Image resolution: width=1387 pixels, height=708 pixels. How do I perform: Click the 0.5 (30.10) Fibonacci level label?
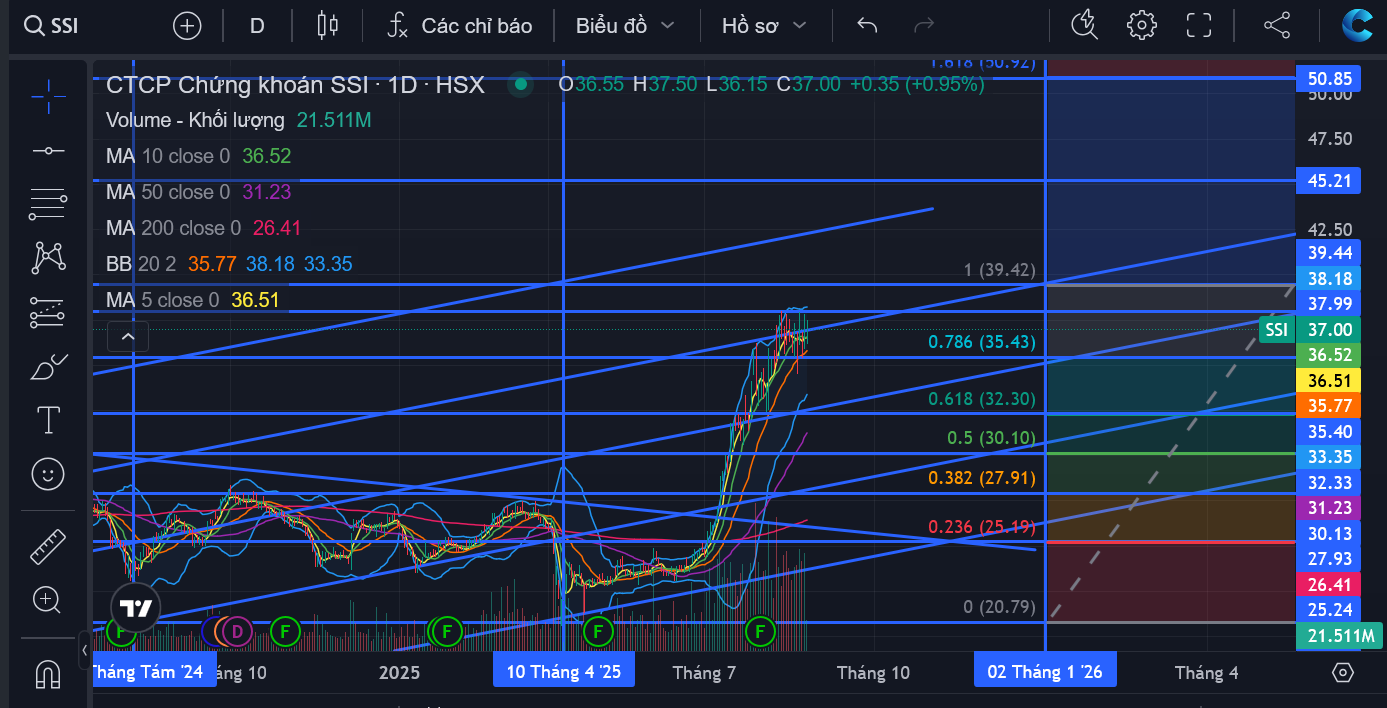[x=991, y=438]
